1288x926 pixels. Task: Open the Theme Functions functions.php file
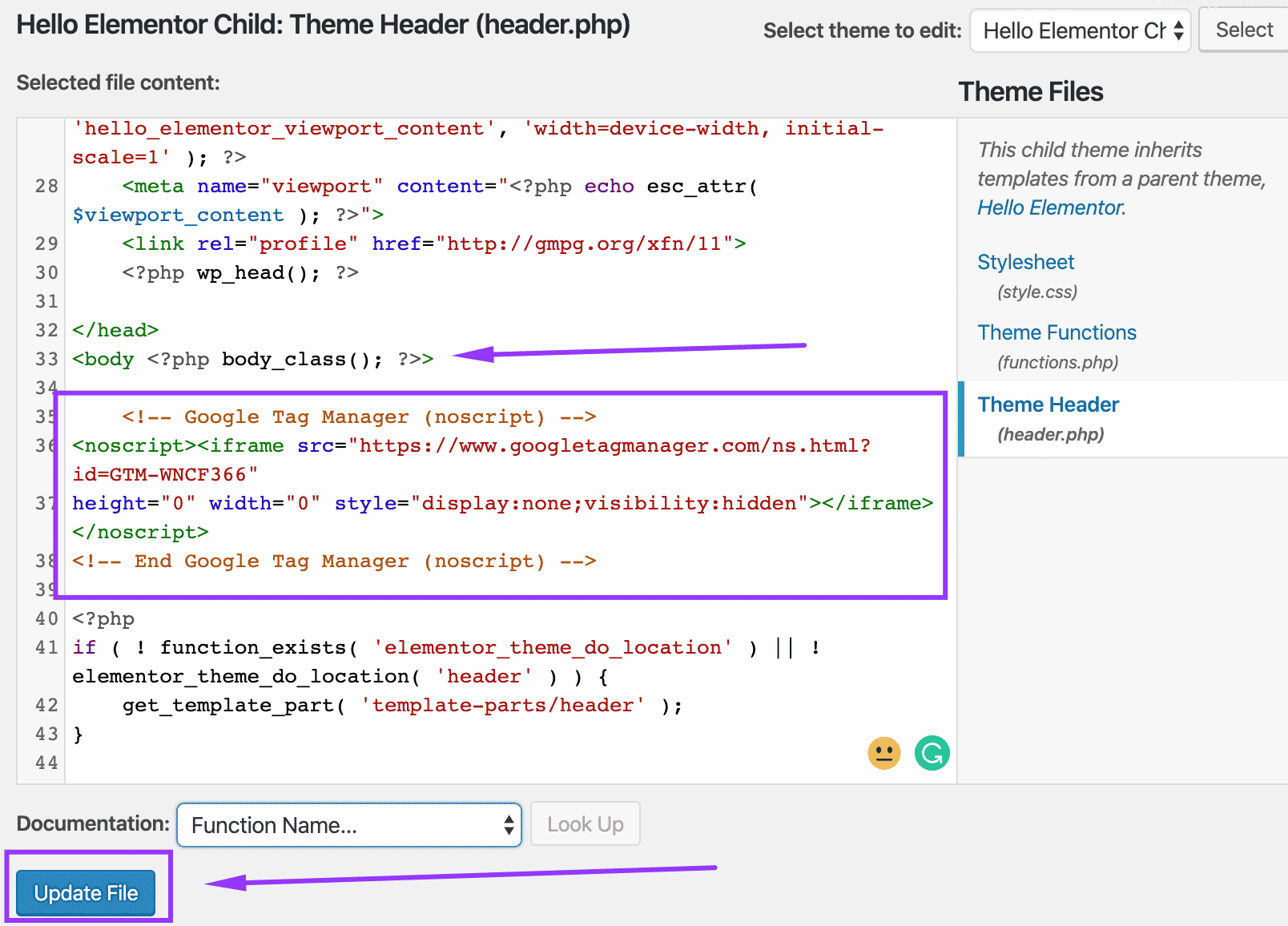tap(1057, 332)
